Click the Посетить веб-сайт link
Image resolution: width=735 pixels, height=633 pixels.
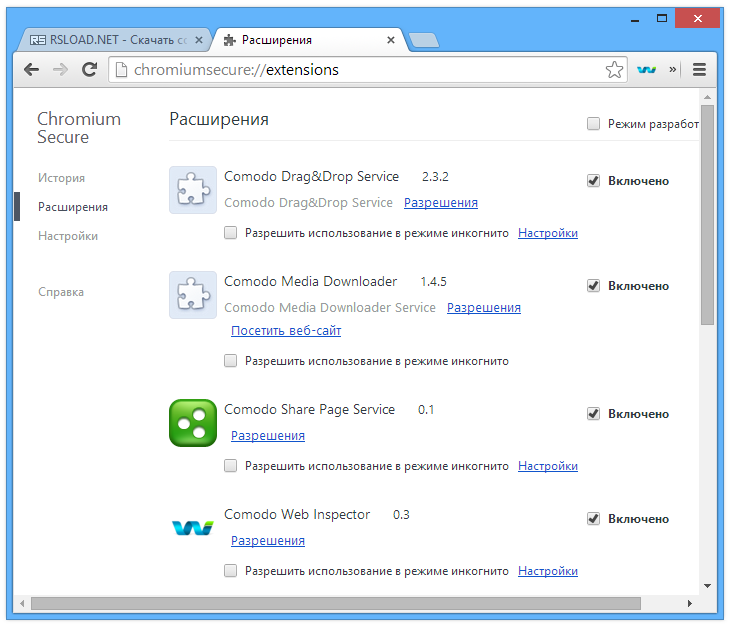click(x=286, y=331)
